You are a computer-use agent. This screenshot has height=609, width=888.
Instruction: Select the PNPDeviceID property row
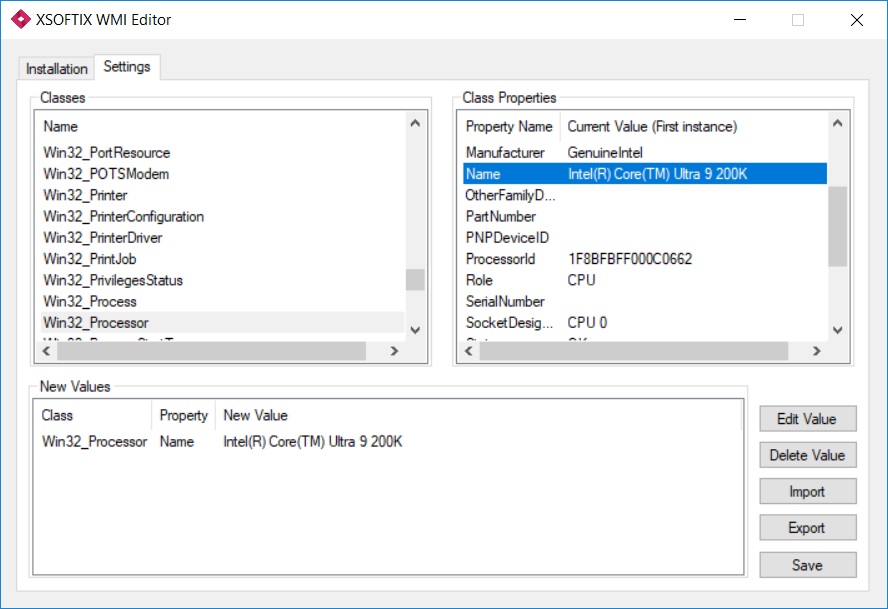pyautogui.click(x=645, y=238)
